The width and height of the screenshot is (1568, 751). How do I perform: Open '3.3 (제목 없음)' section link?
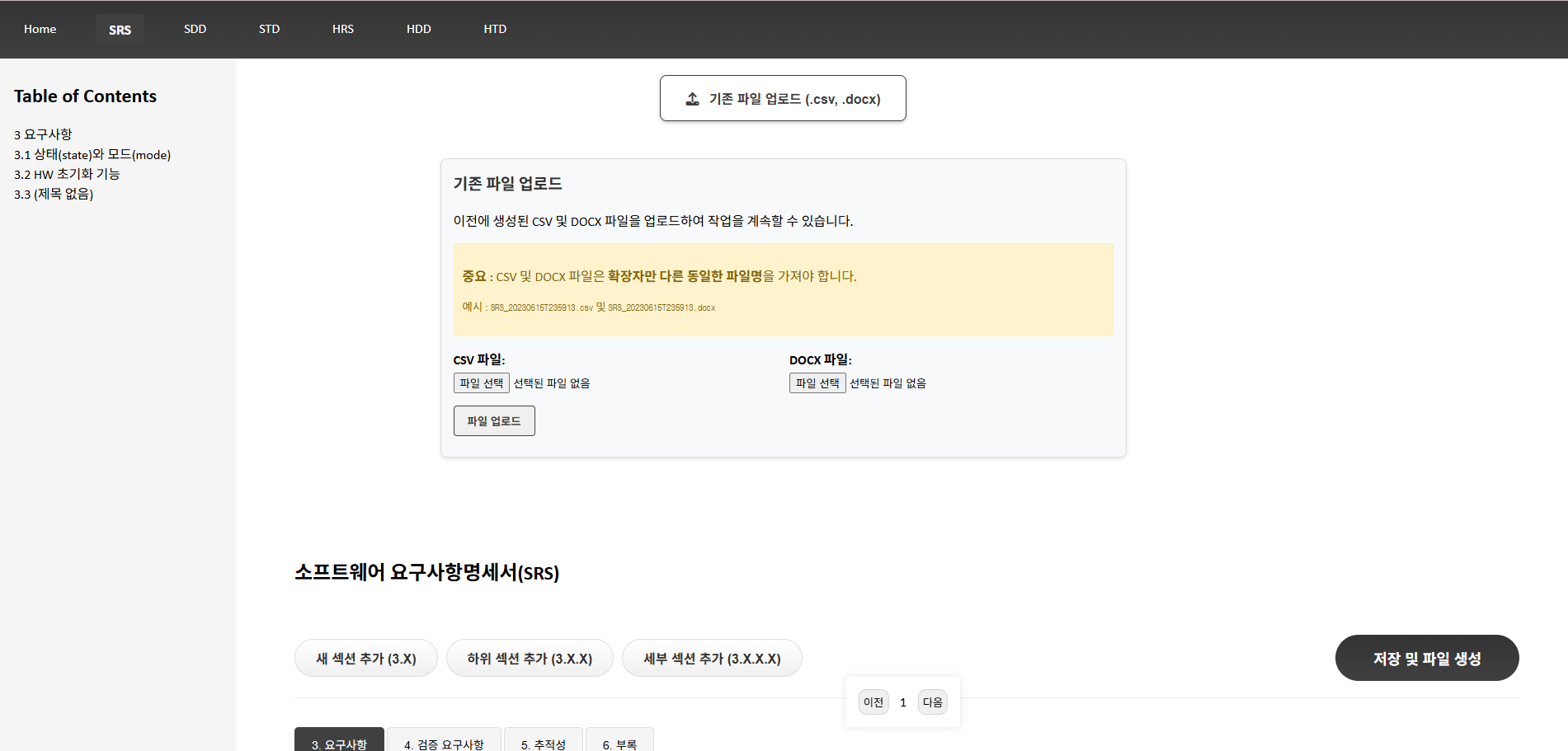(53, 194)
